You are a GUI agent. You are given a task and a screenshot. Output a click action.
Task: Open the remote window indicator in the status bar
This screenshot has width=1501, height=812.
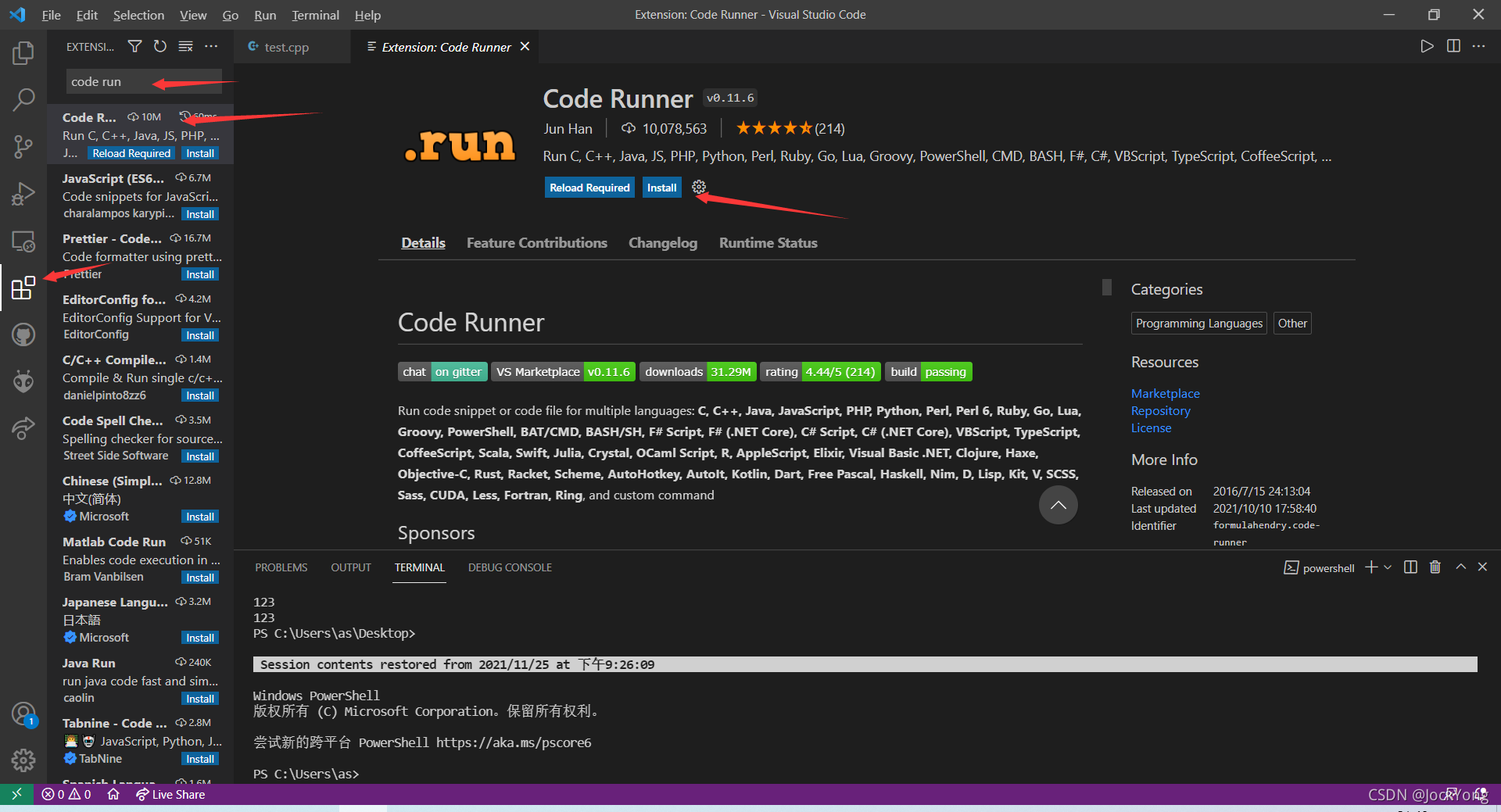point(16,794)
